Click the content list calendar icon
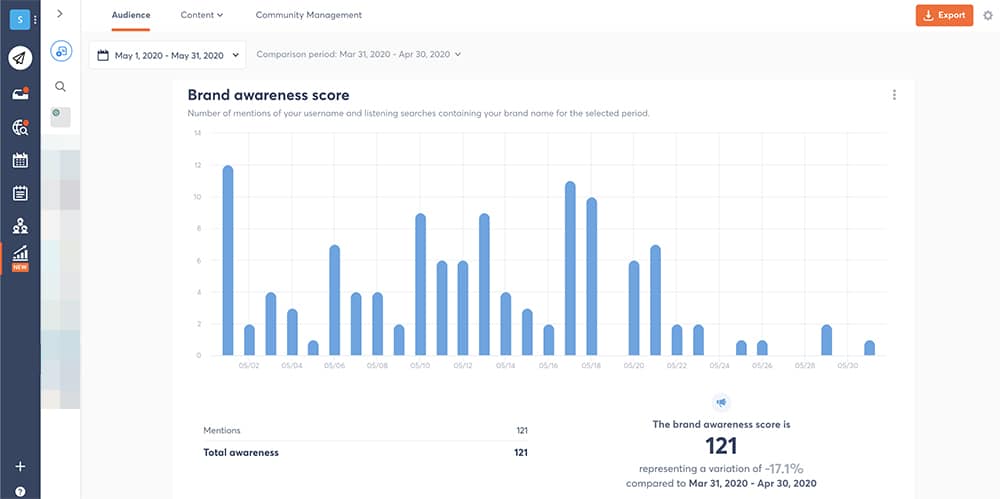 pyautogui.click(x=20, y=193)
